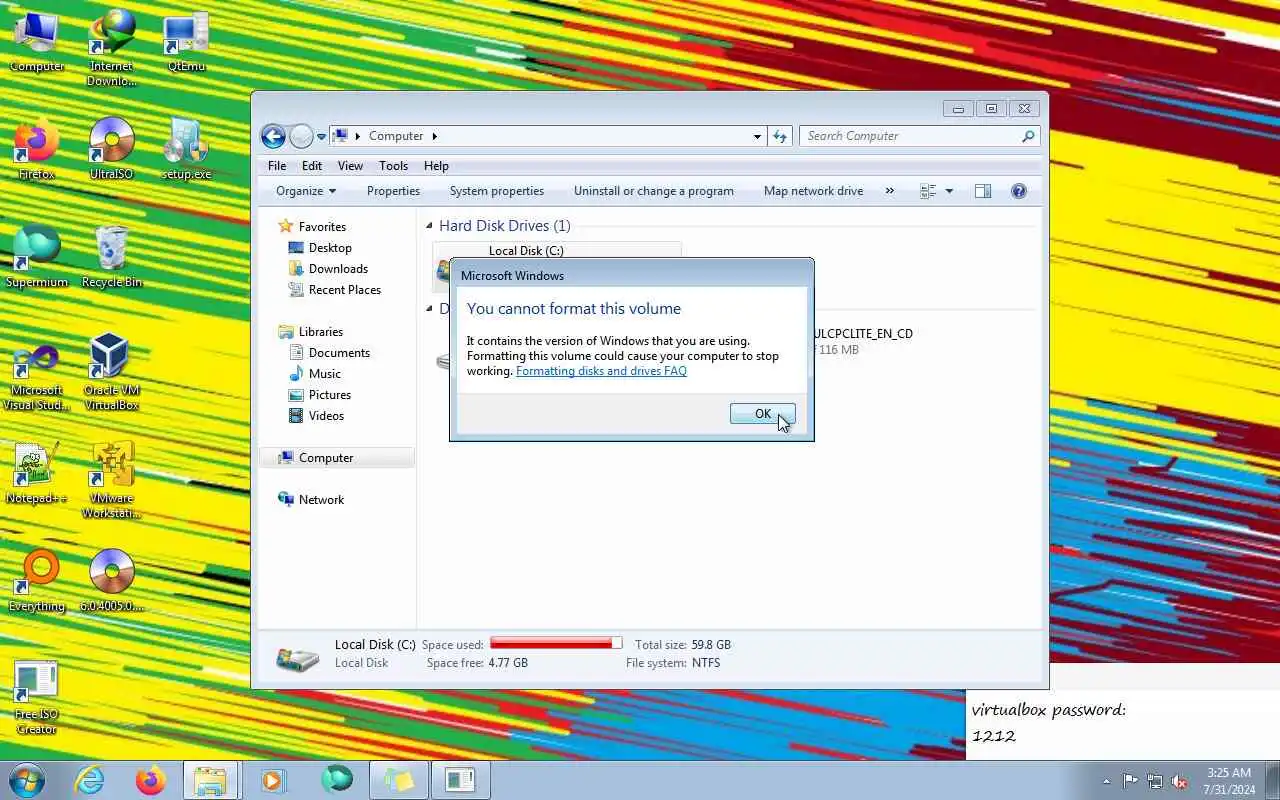Launch the Free ISO Creator shortcut
Screen dimensions: 1280x800
click(x=37, y=698)
